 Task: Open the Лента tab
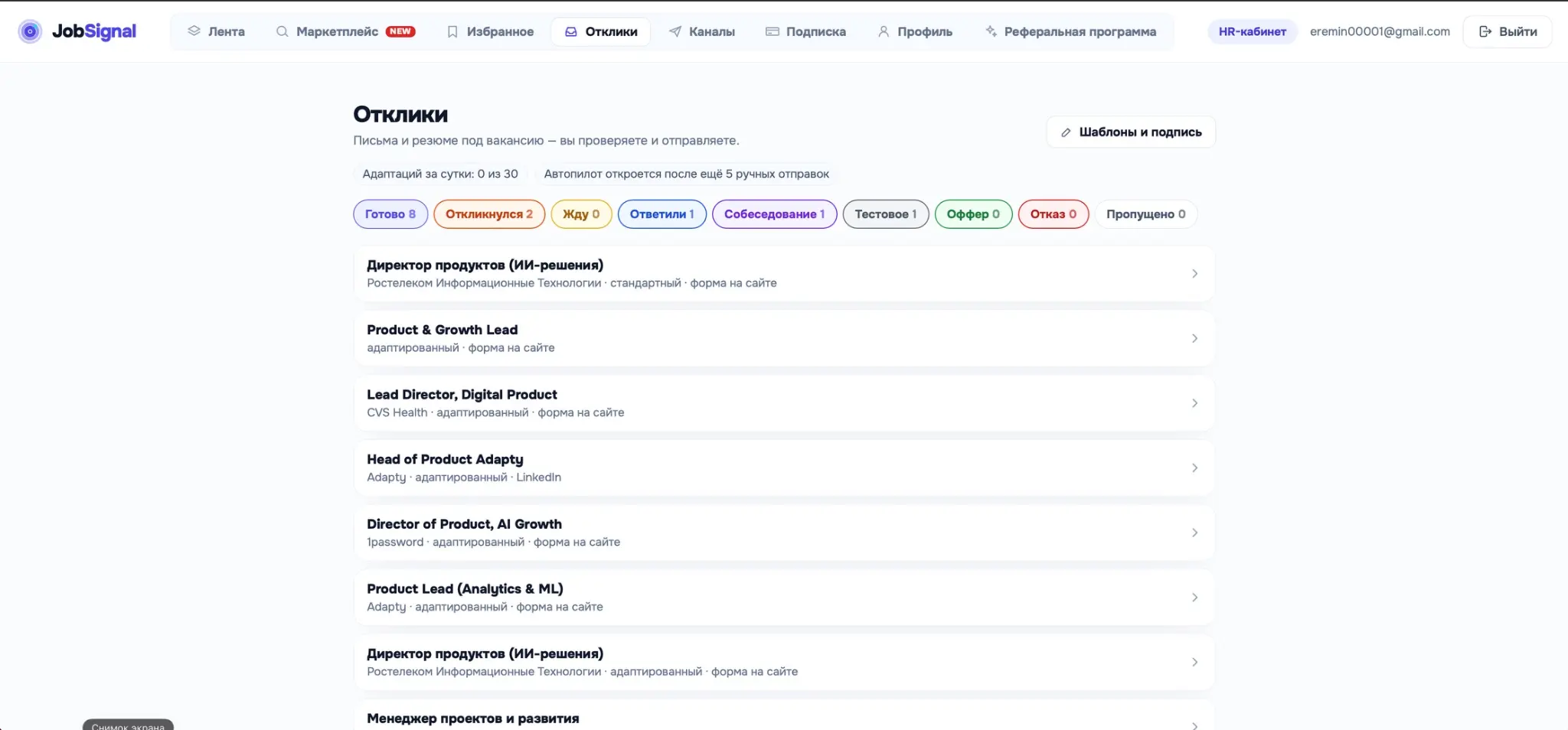tap(216, 31)
